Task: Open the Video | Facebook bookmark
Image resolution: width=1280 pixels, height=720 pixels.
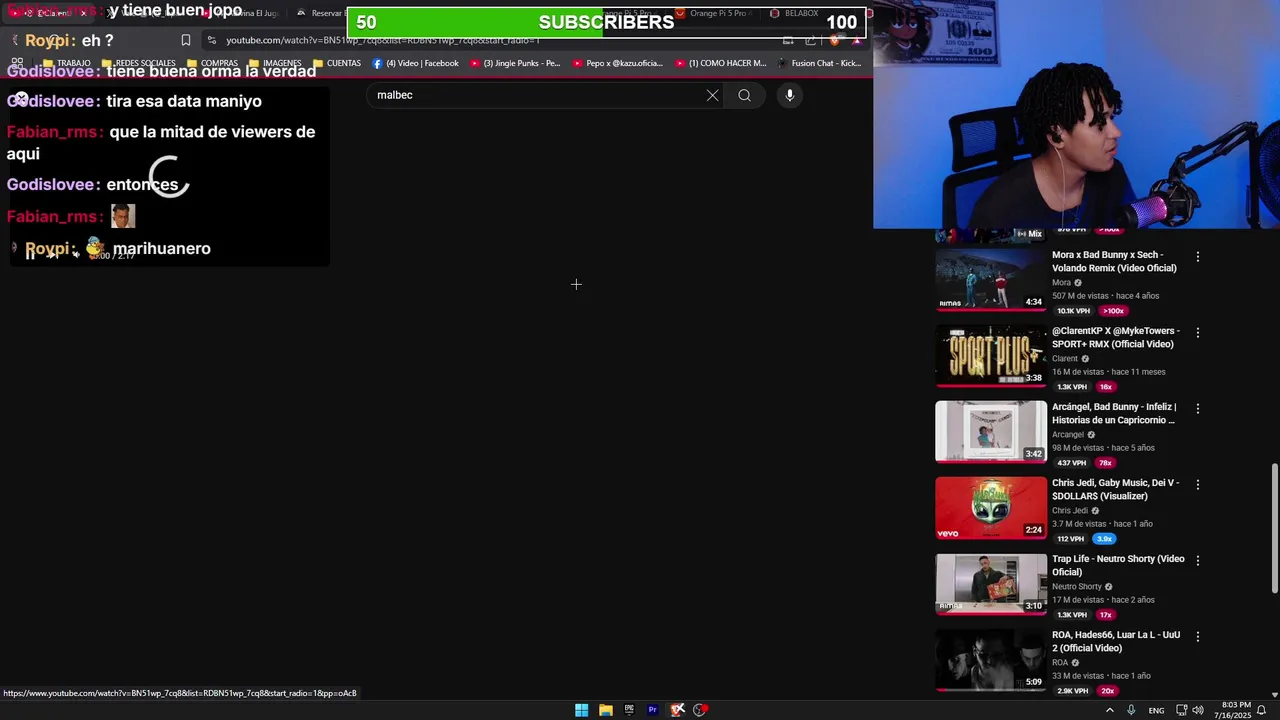Action: [415, 63]
